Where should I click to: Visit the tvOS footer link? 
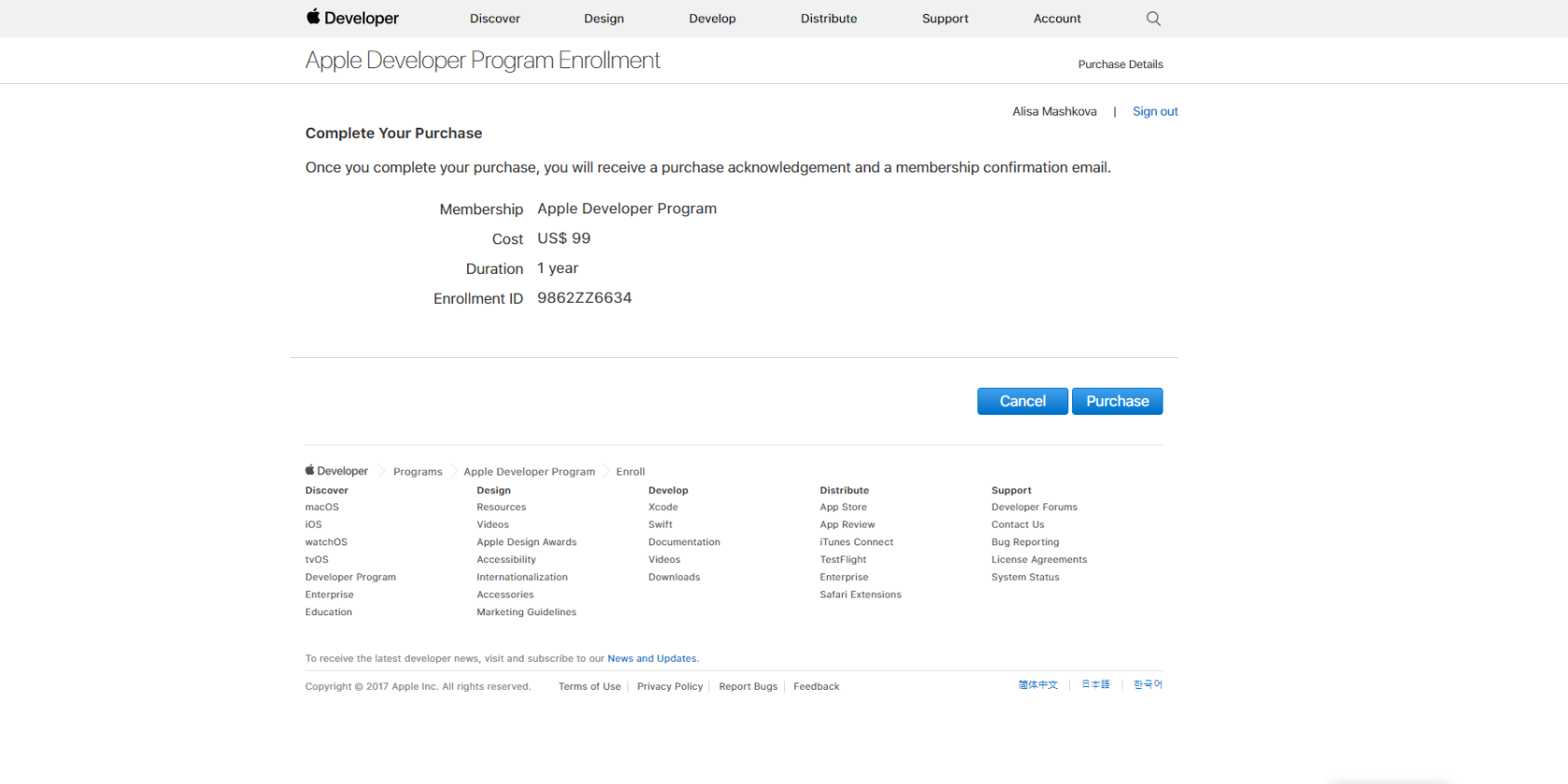pos(317,560)
